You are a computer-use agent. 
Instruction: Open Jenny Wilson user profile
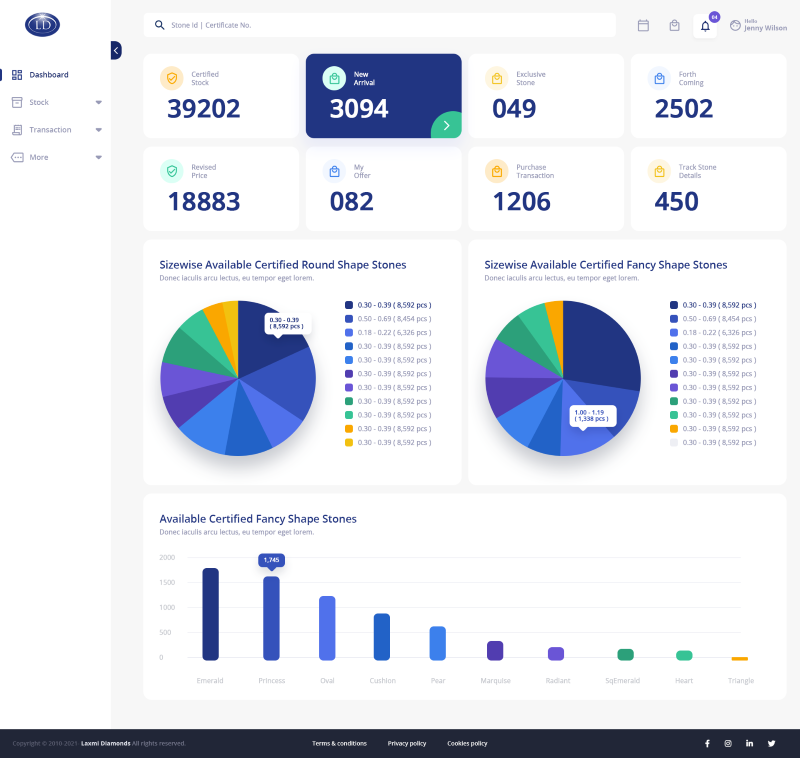coord(758,25)
